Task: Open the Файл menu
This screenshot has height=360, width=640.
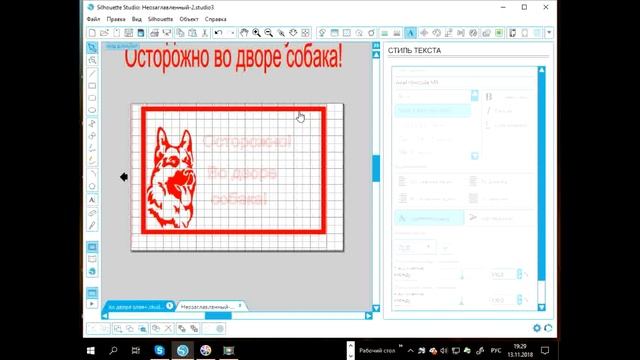Action: (93, 19)
